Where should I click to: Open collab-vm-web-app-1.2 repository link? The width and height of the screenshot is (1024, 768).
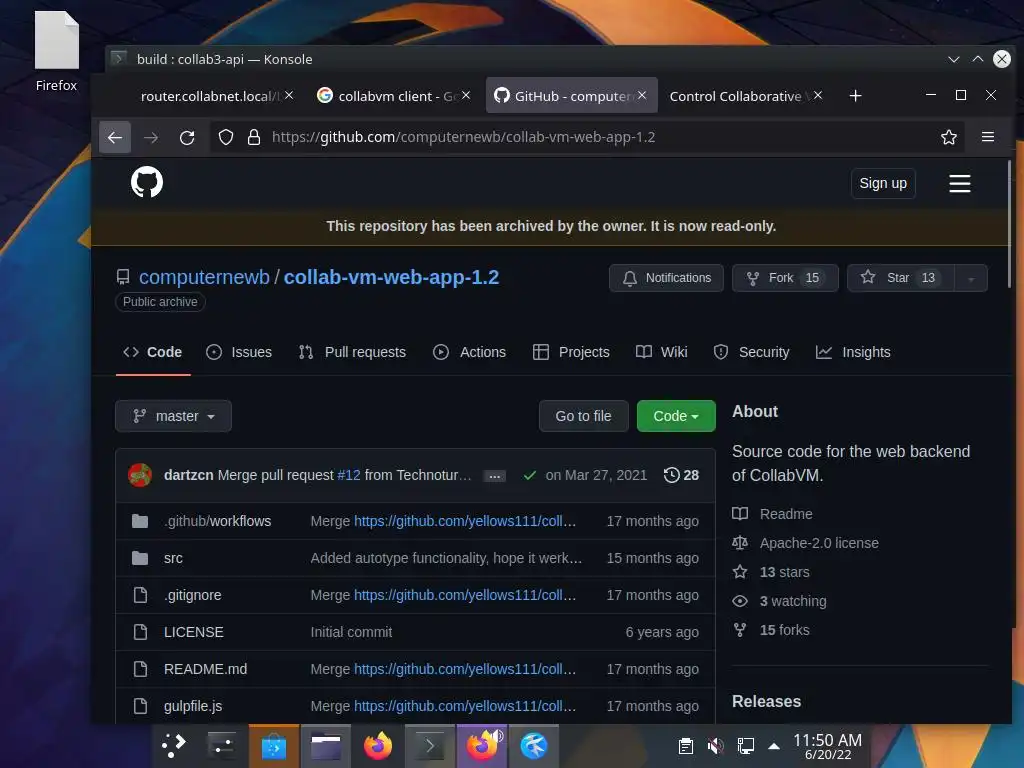391,277
